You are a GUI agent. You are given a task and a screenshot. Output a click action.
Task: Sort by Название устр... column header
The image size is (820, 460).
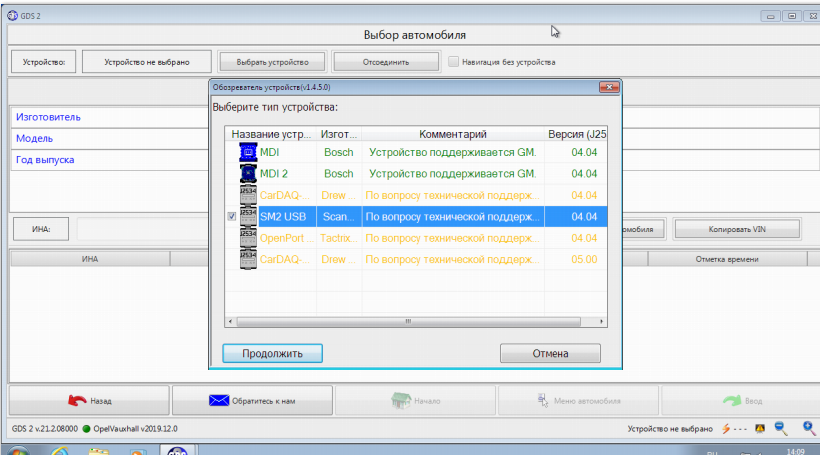click(x=271, y=134)
